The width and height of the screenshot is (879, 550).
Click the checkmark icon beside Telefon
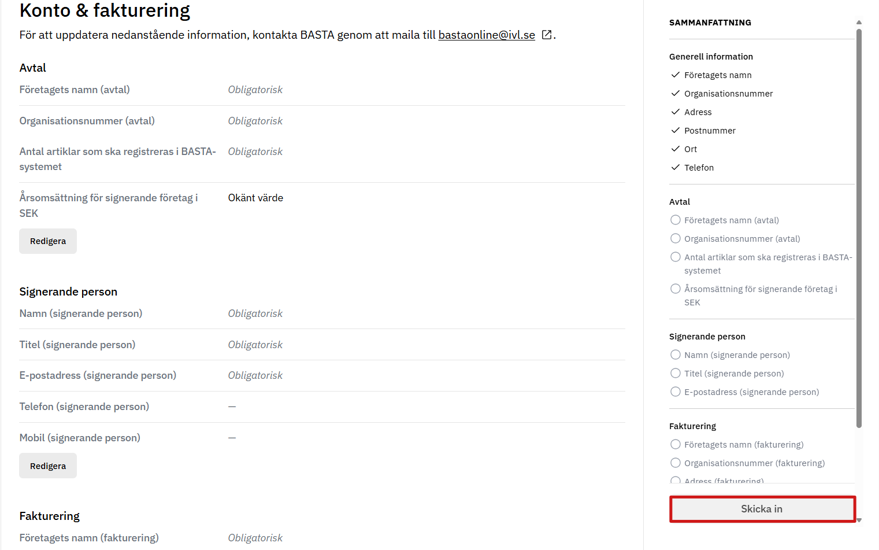(x=675, y=168)
